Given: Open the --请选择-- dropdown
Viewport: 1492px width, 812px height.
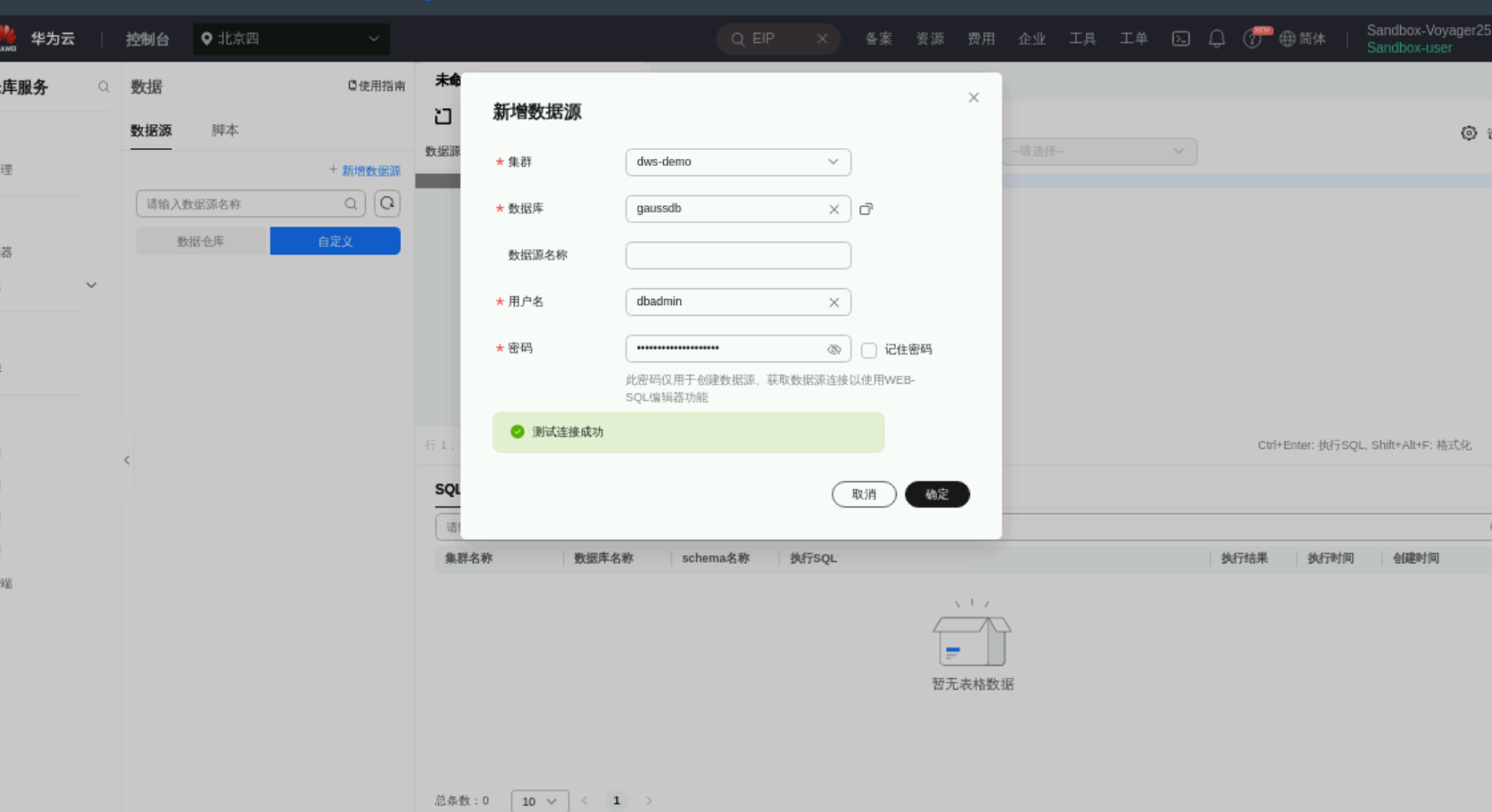Looking at the screenshot, I should click(x=1098, y=152).
